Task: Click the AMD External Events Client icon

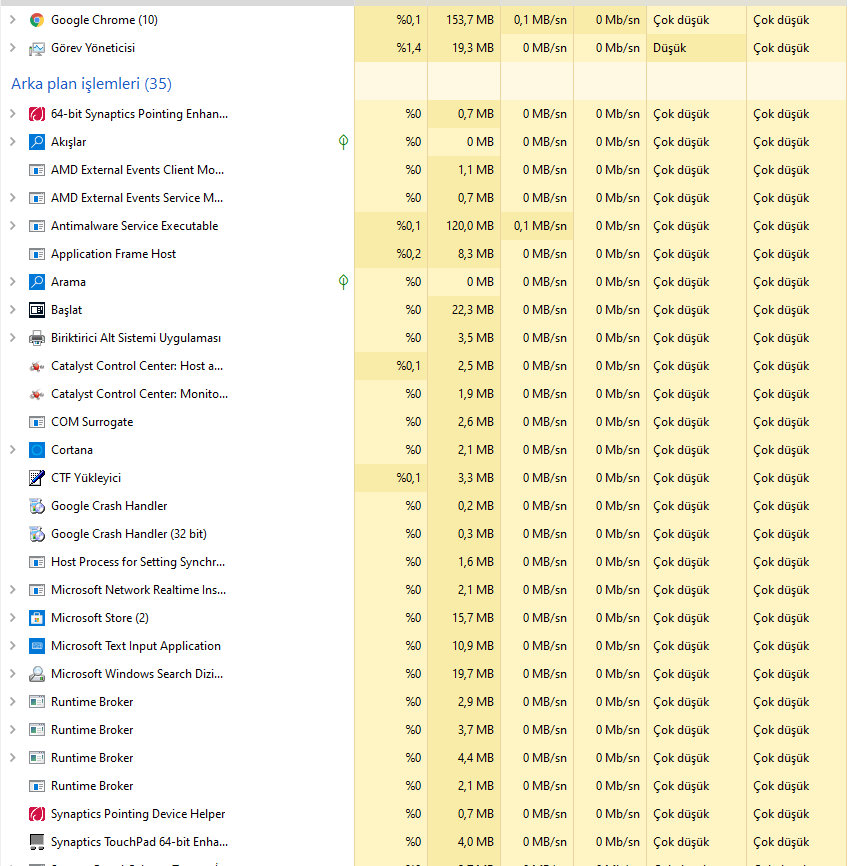Action: (x=36, y=170)
